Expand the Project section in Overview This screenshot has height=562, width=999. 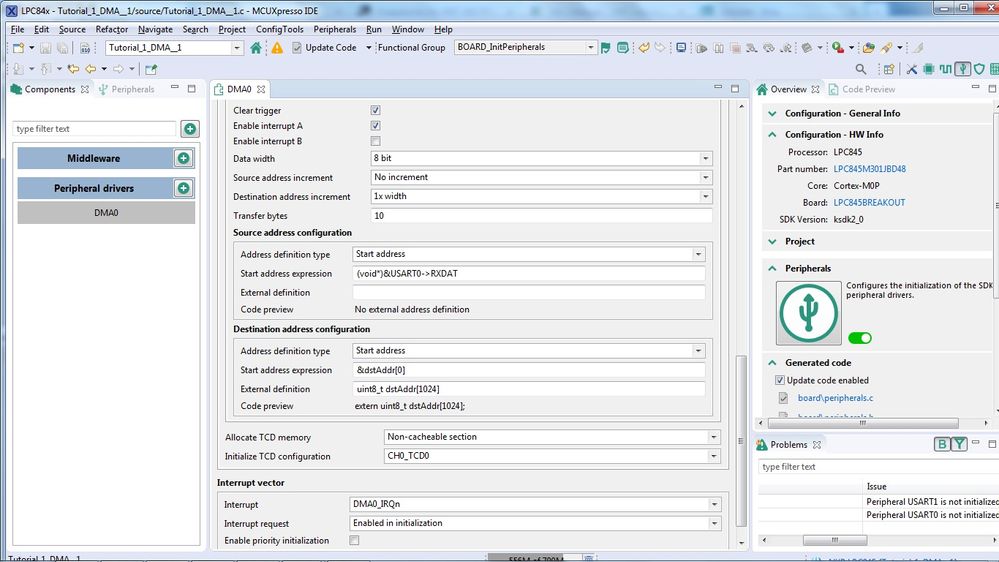pos(772,241)
